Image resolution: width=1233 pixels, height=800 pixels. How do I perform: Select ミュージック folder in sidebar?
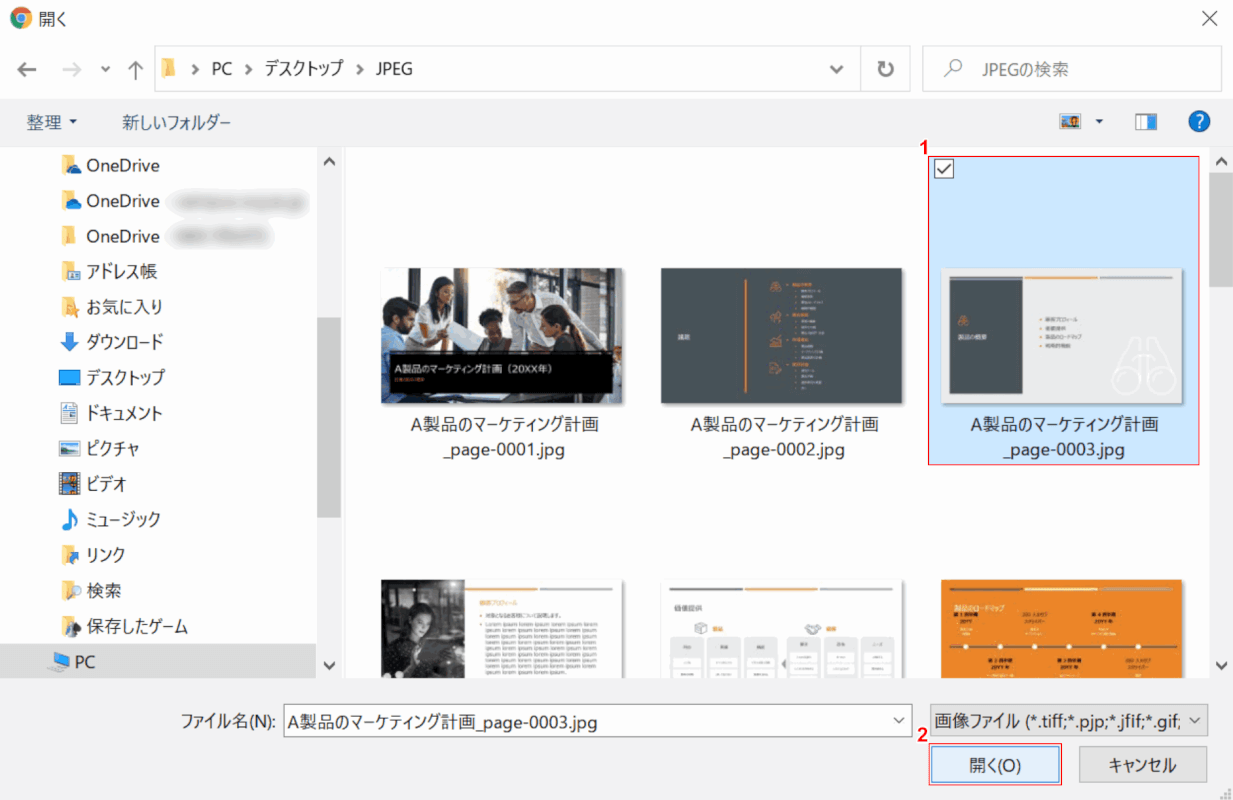[x=123, y=519]
